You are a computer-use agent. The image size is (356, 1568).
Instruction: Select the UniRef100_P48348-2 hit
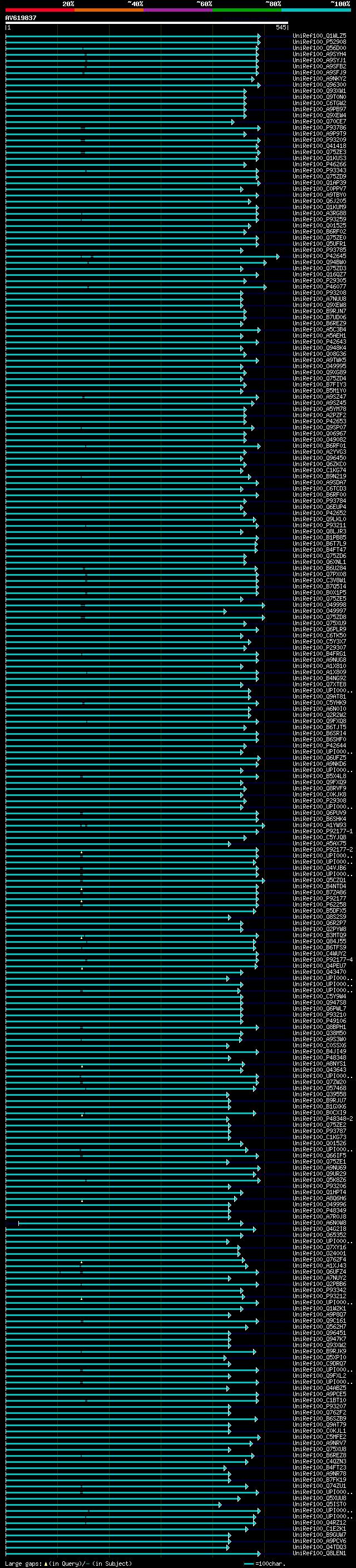323,1119
